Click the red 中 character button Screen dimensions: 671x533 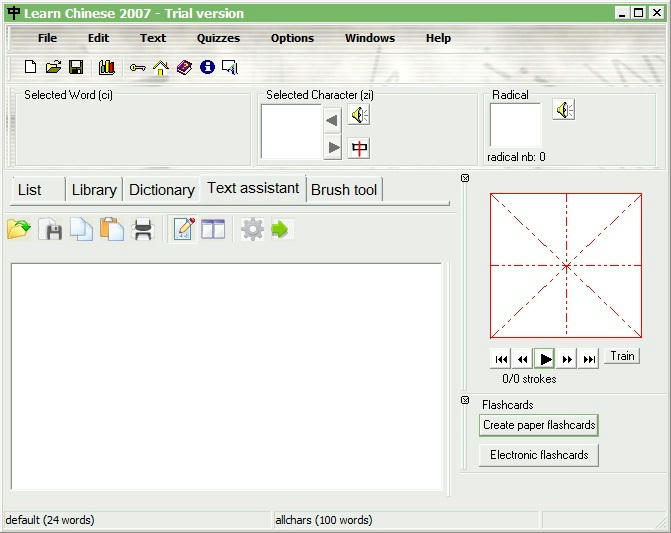coord(359,148)
